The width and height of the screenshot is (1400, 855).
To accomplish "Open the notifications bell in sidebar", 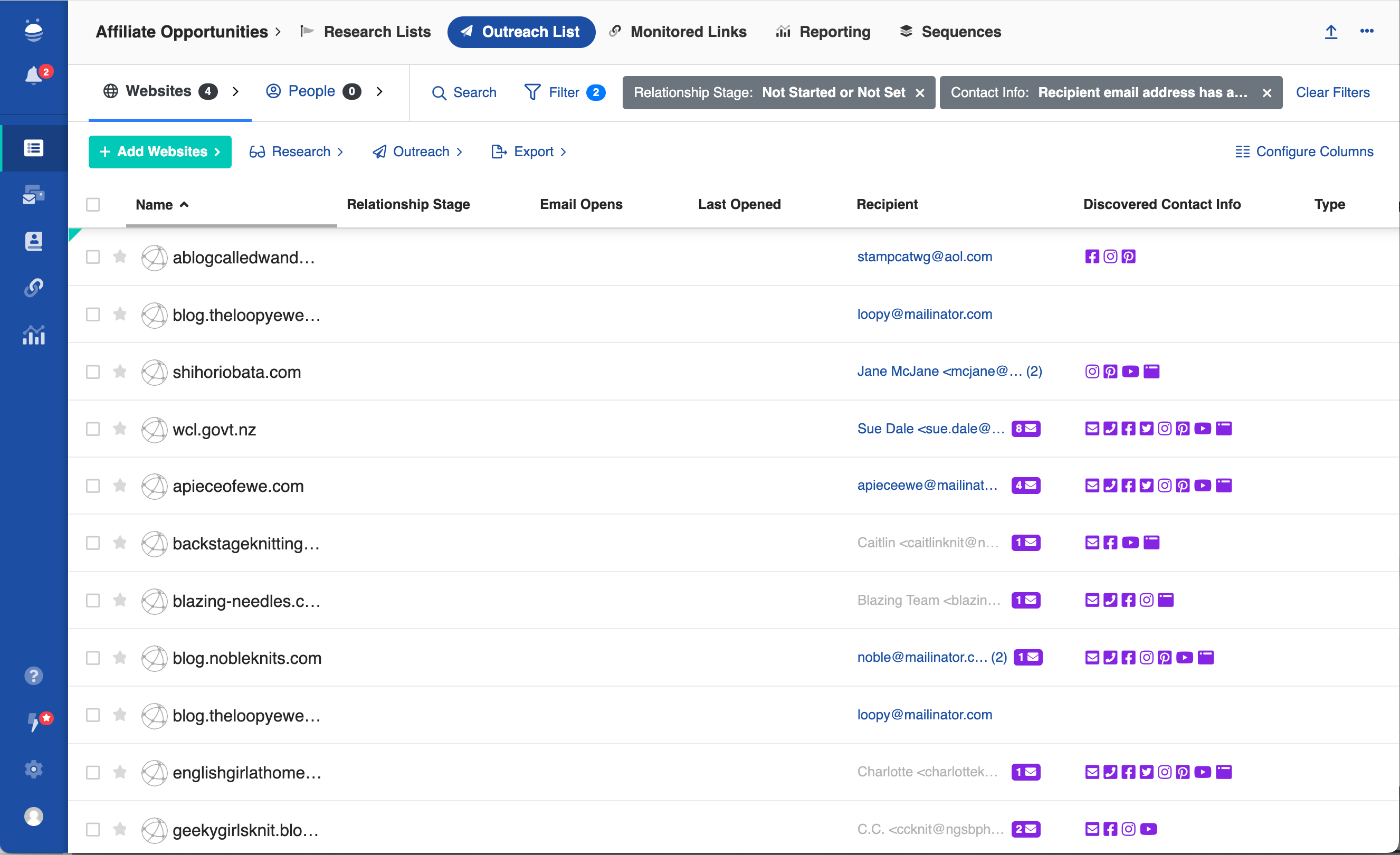I will [34, 75].
